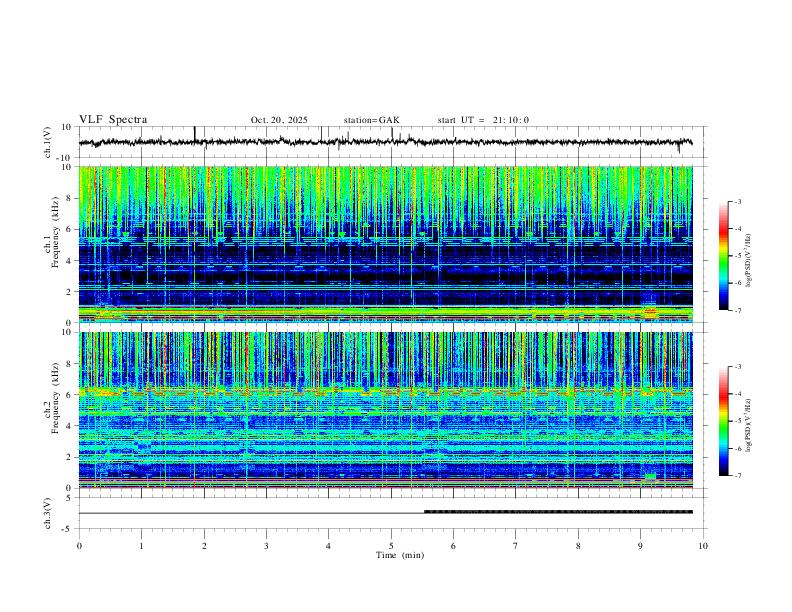Click time axis tick label "0"
Image resolution: width=792 pixels, height=612 pixels.
pyautogui.click(x=79, y=546)
